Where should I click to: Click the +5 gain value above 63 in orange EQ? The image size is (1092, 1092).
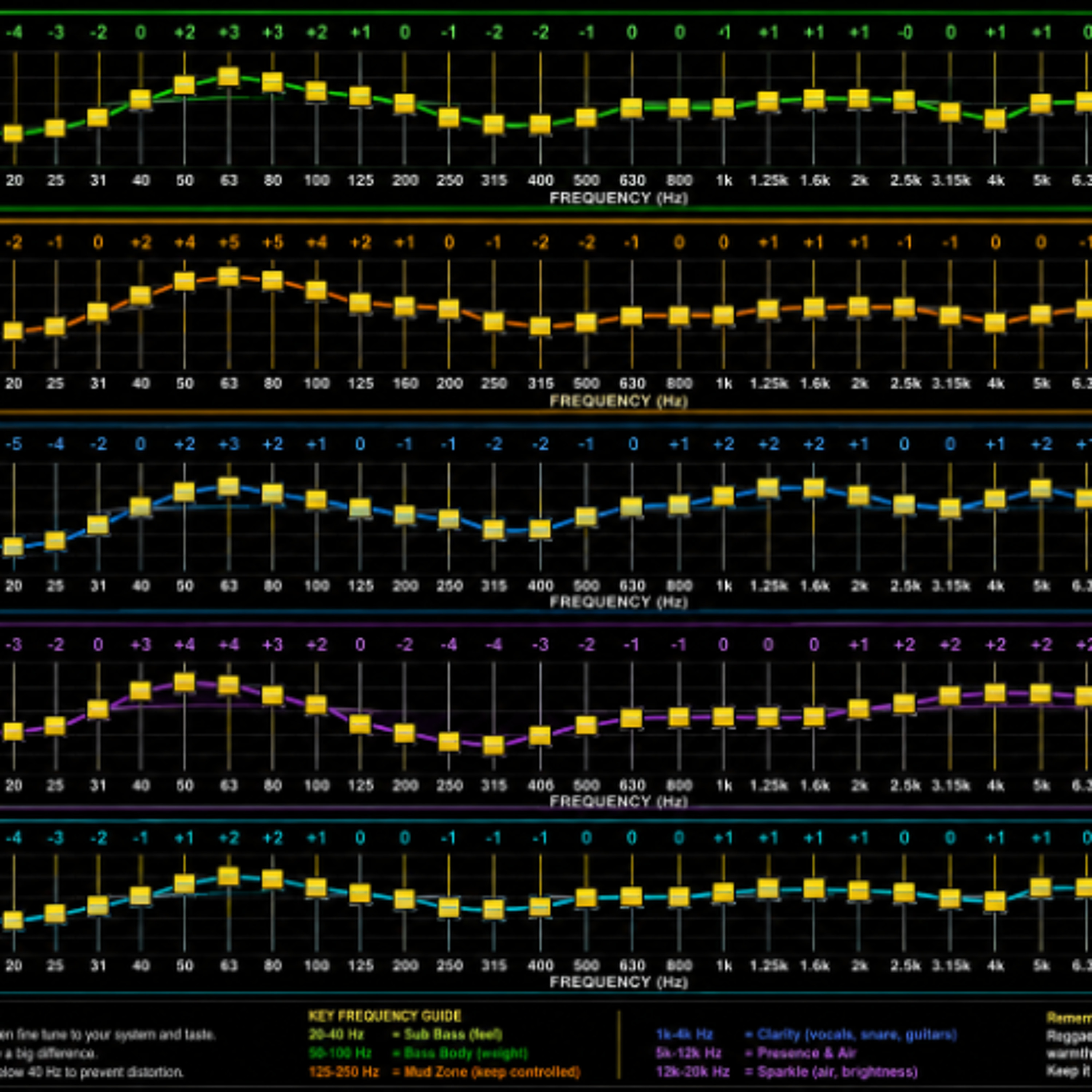pos(228,242)
